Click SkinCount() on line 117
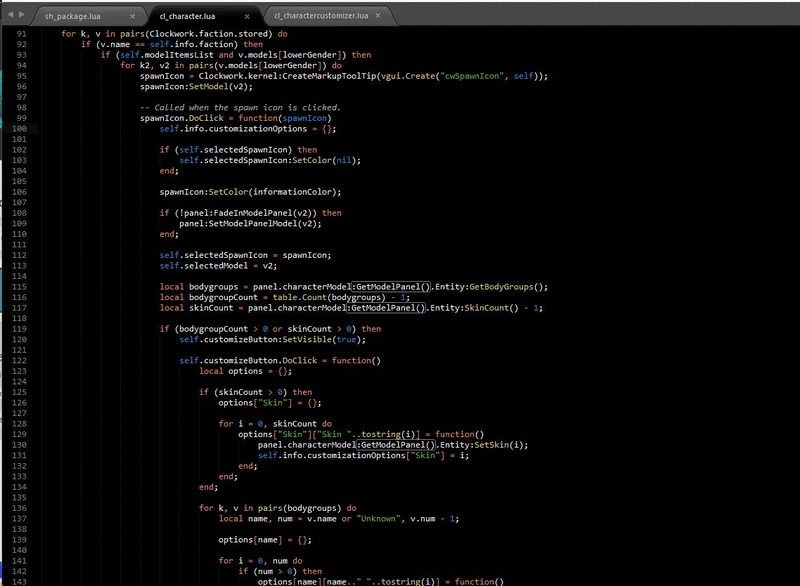 click(491, 308)
